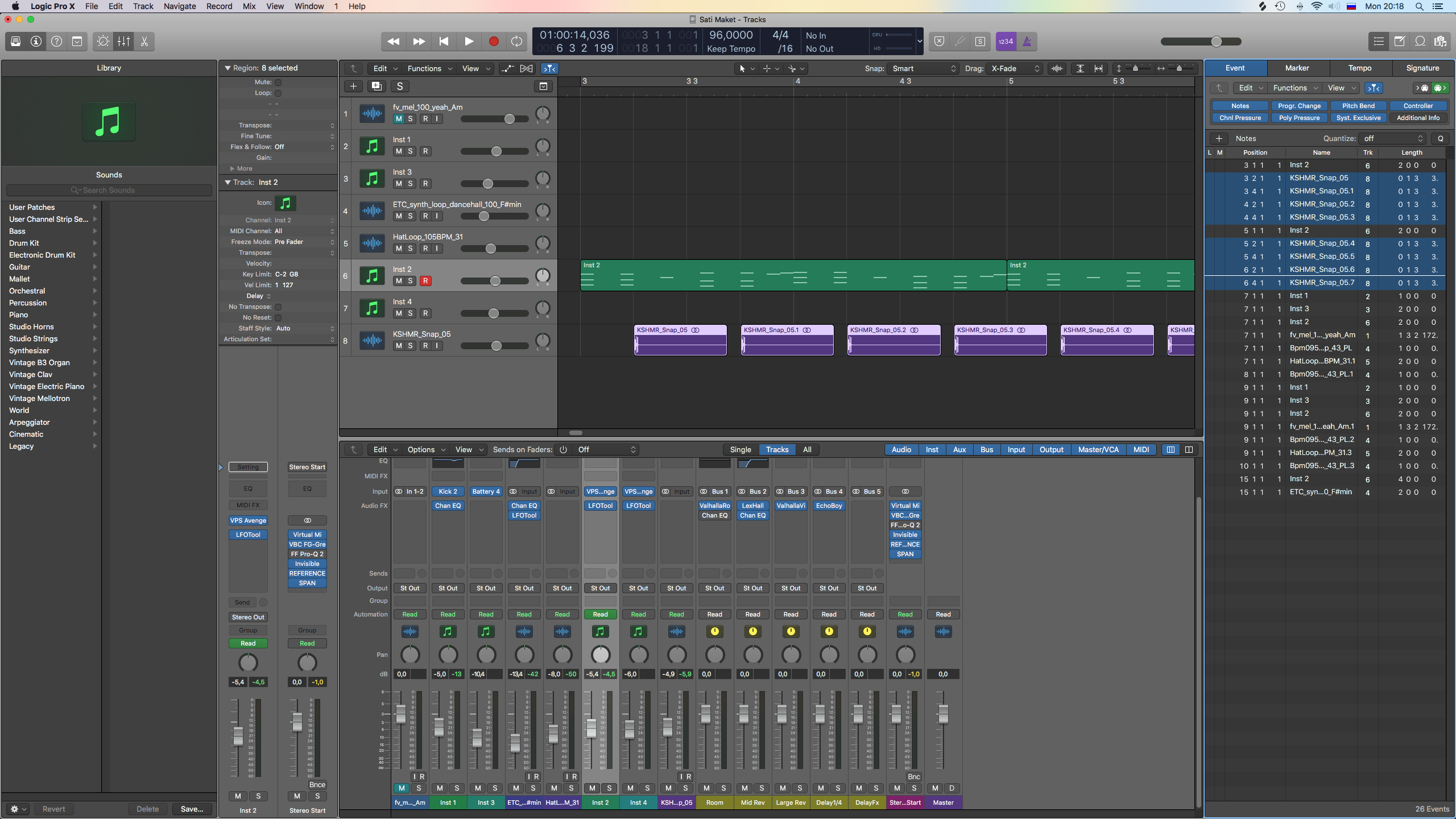
Task: Open the Snap Smart dropdown
Action: tap(924, 69)
